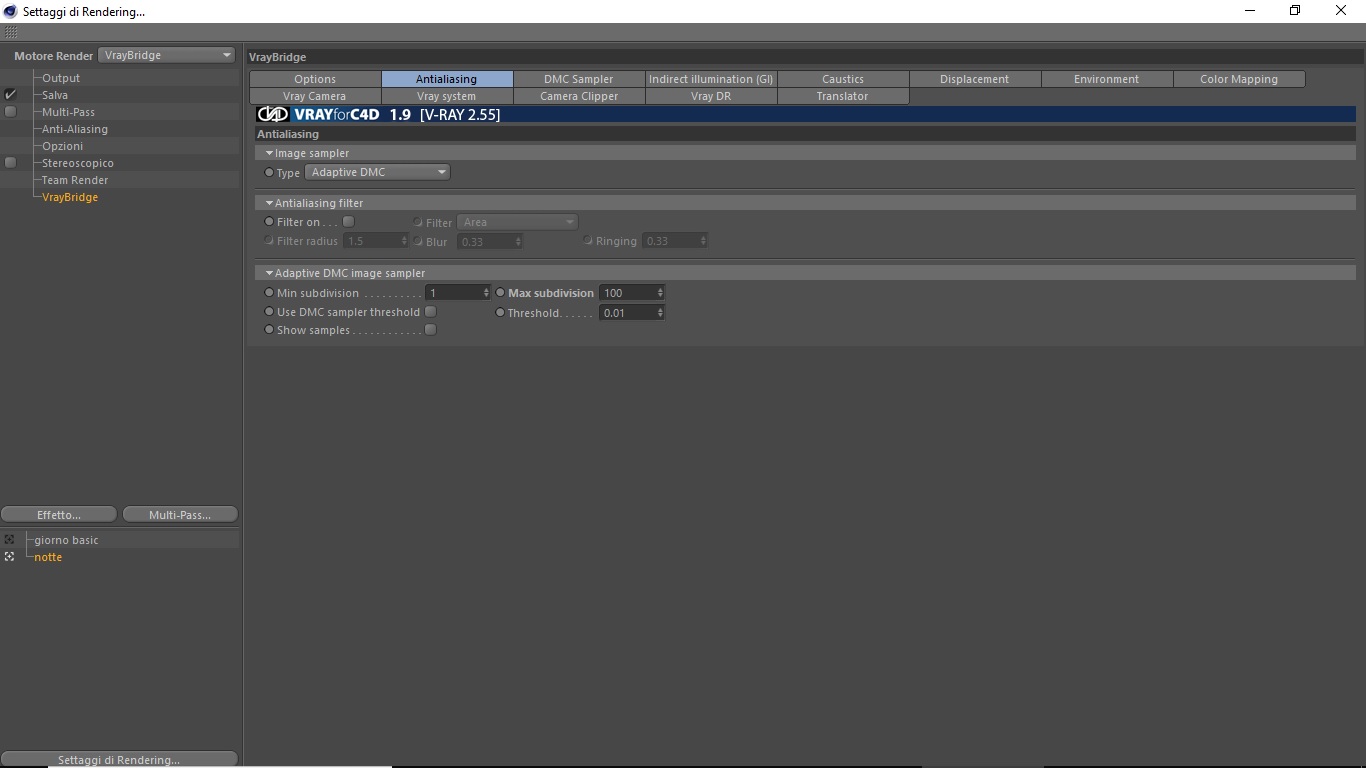Select VrayBridge in the settings tree

[70, 197]
